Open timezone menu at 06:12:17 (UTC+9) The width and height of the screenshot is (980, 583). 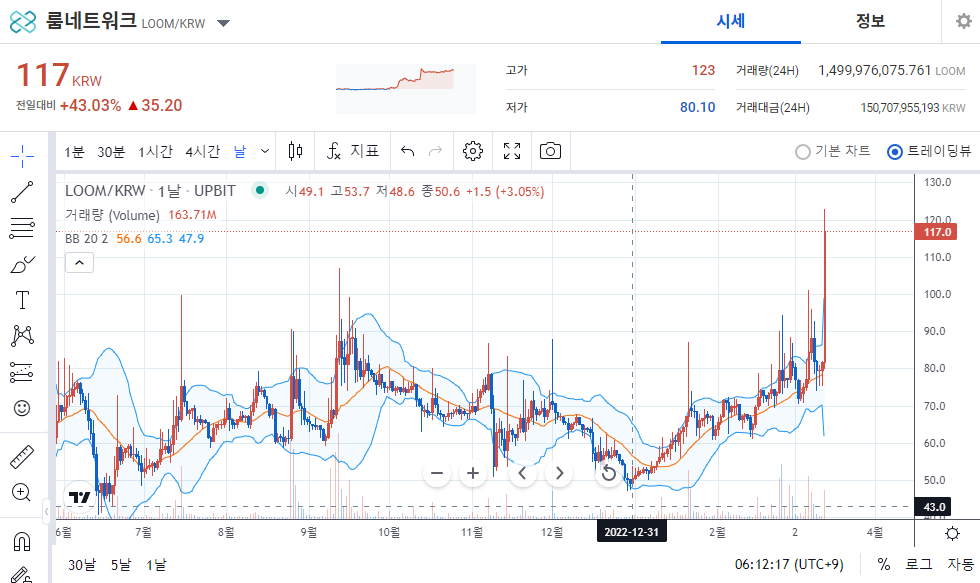[789, 564]
